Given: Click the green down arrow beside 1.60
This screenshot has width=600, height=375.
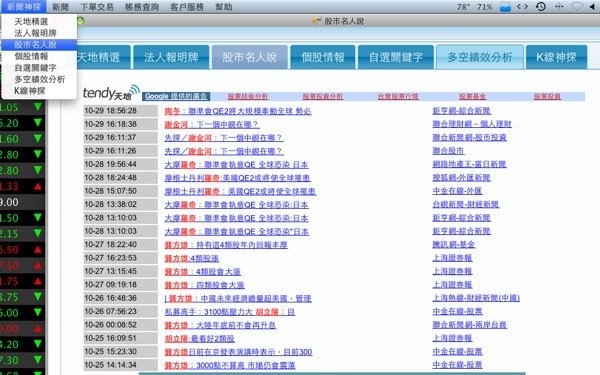Looking at the screenshot, I should coord(38,138).
